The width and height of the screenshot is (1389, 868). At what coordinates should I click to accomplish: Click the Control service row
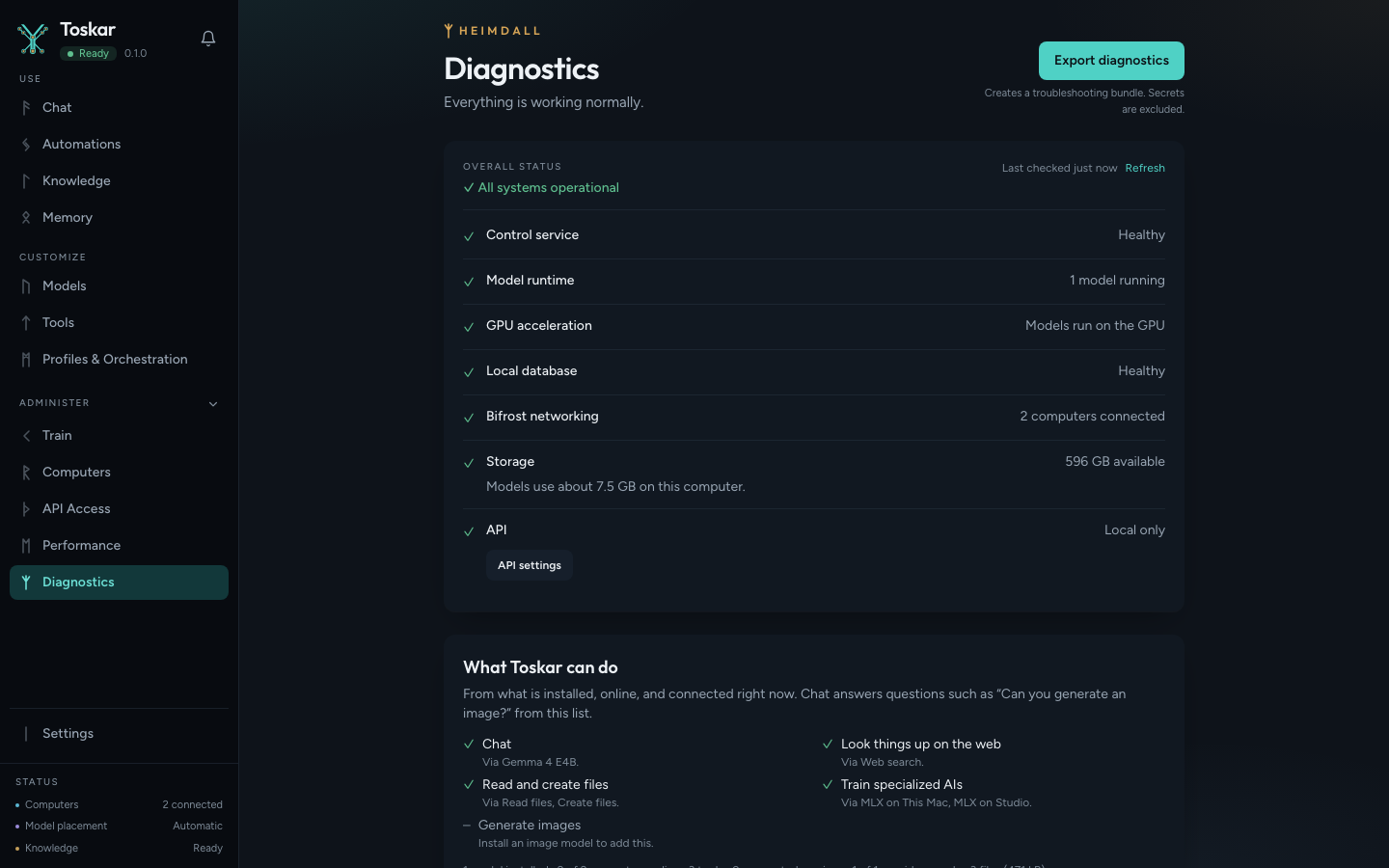pyautogui.click(x=814, y=235)
